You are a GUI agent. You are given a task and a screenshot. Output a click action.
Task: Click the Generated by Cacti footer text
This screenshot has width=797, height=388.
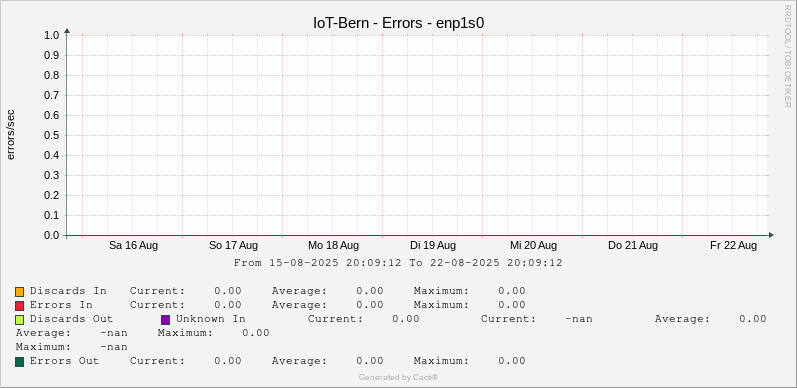(x=398, y=377)
